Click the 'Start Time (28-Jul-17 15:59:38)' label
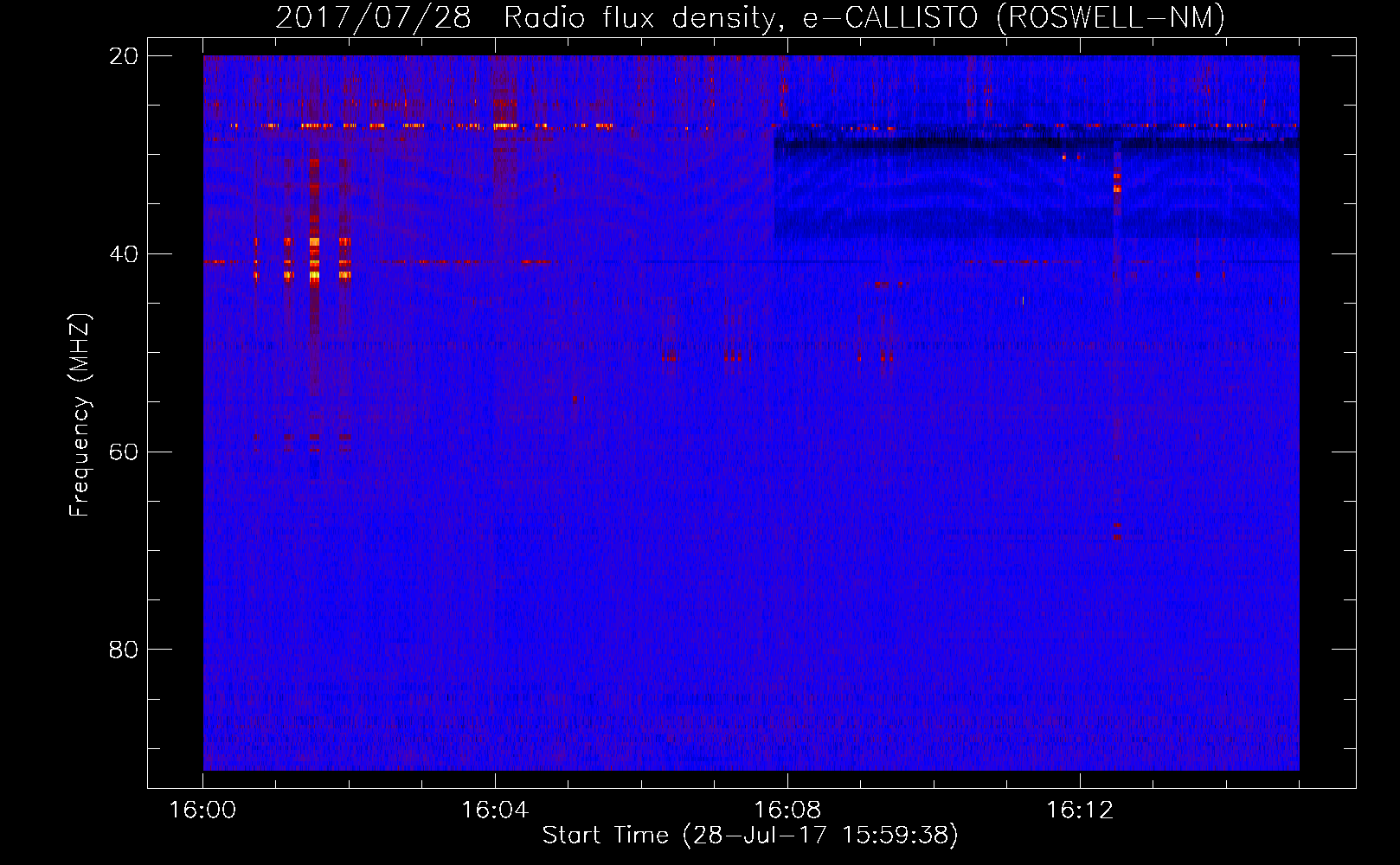This screenshot has width=1400, height=865. (x=750, y=836)
